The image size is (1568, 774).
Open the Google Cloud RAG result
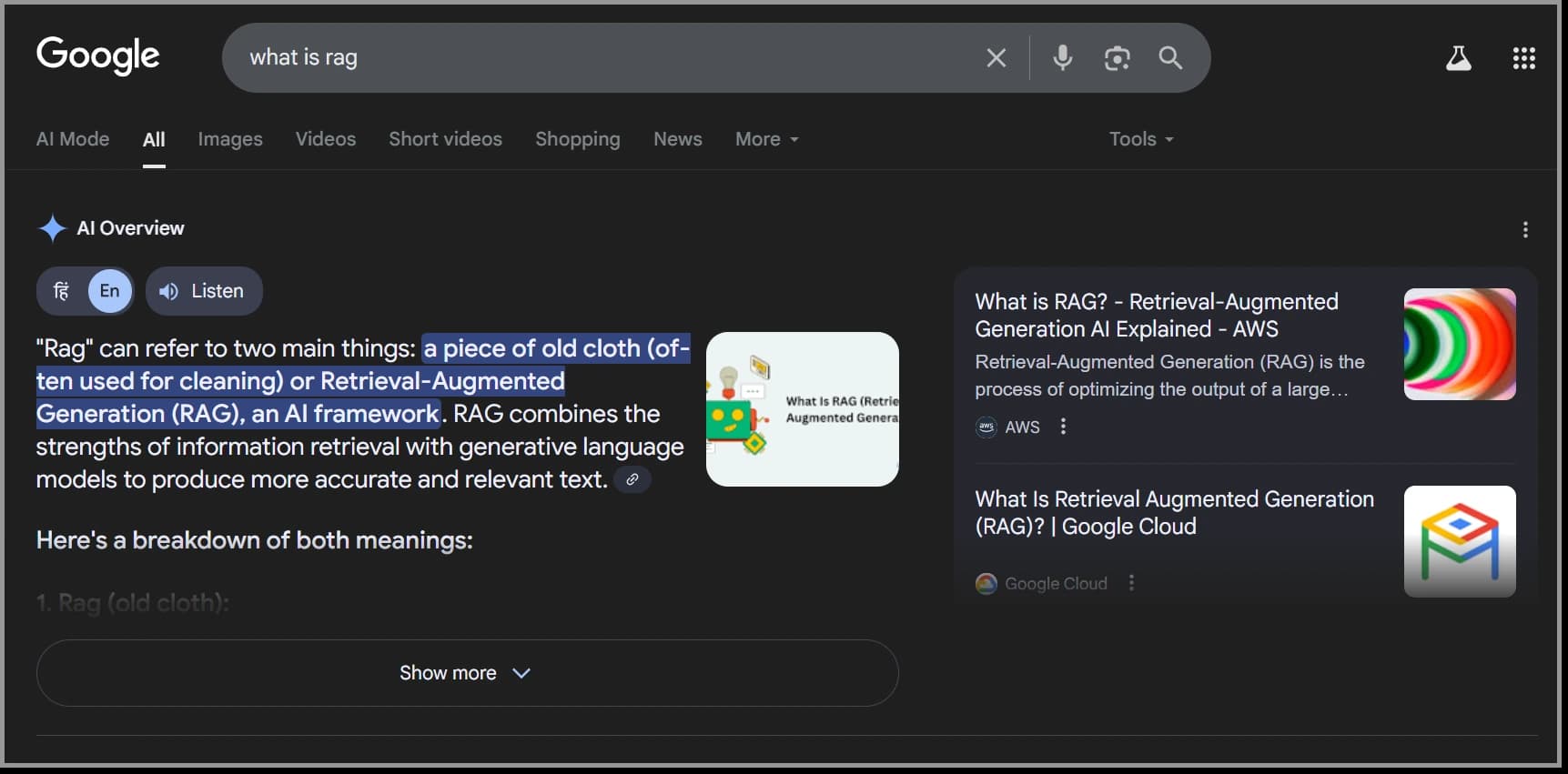pyautogui.click(x=1174, y=513)
